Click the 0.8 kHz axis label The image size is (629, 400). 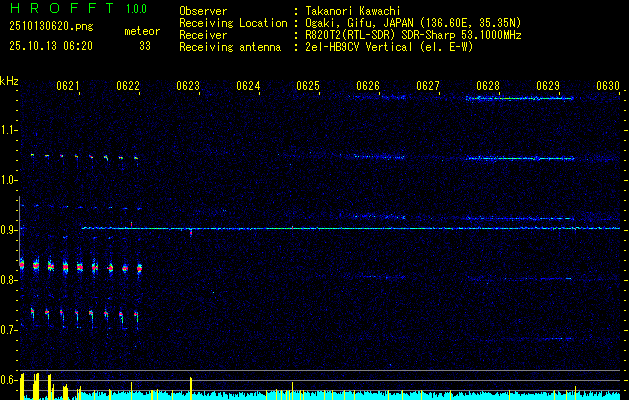click(x=9, y=280)
